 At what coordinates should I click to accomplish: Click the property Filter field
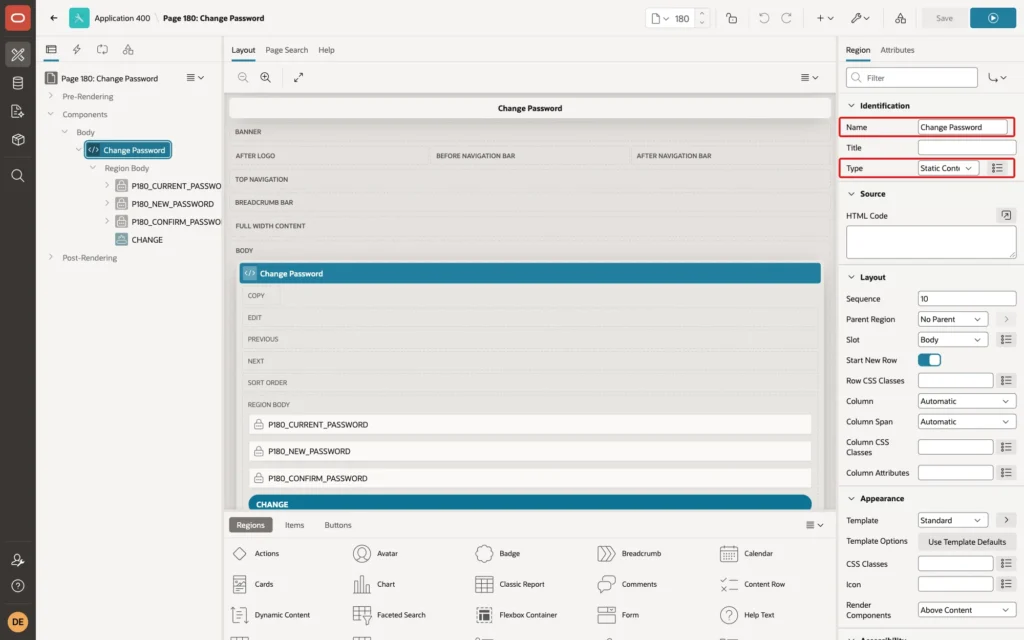click(912, 78)
